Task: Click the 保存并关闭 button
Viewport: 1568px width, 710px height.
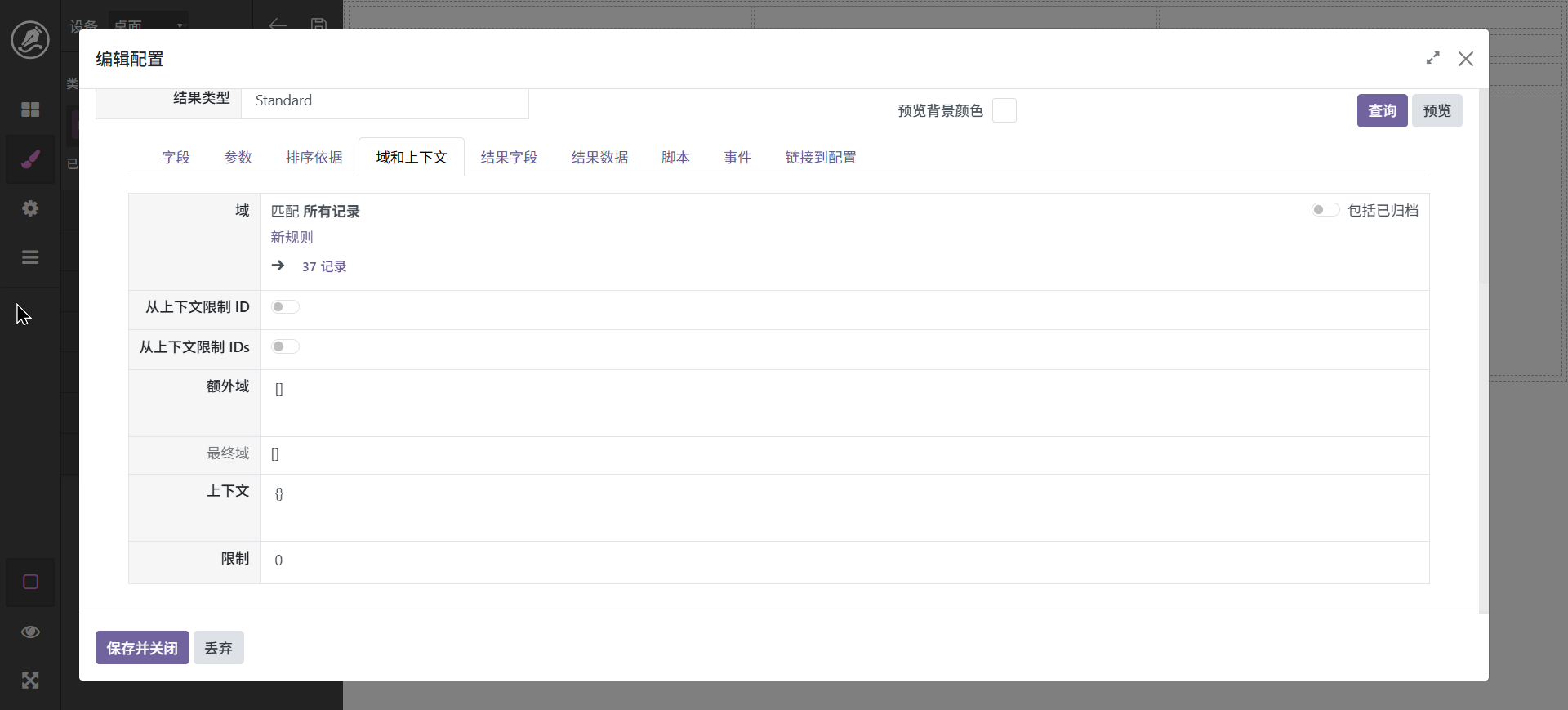Action: click(x=142, y=648)
